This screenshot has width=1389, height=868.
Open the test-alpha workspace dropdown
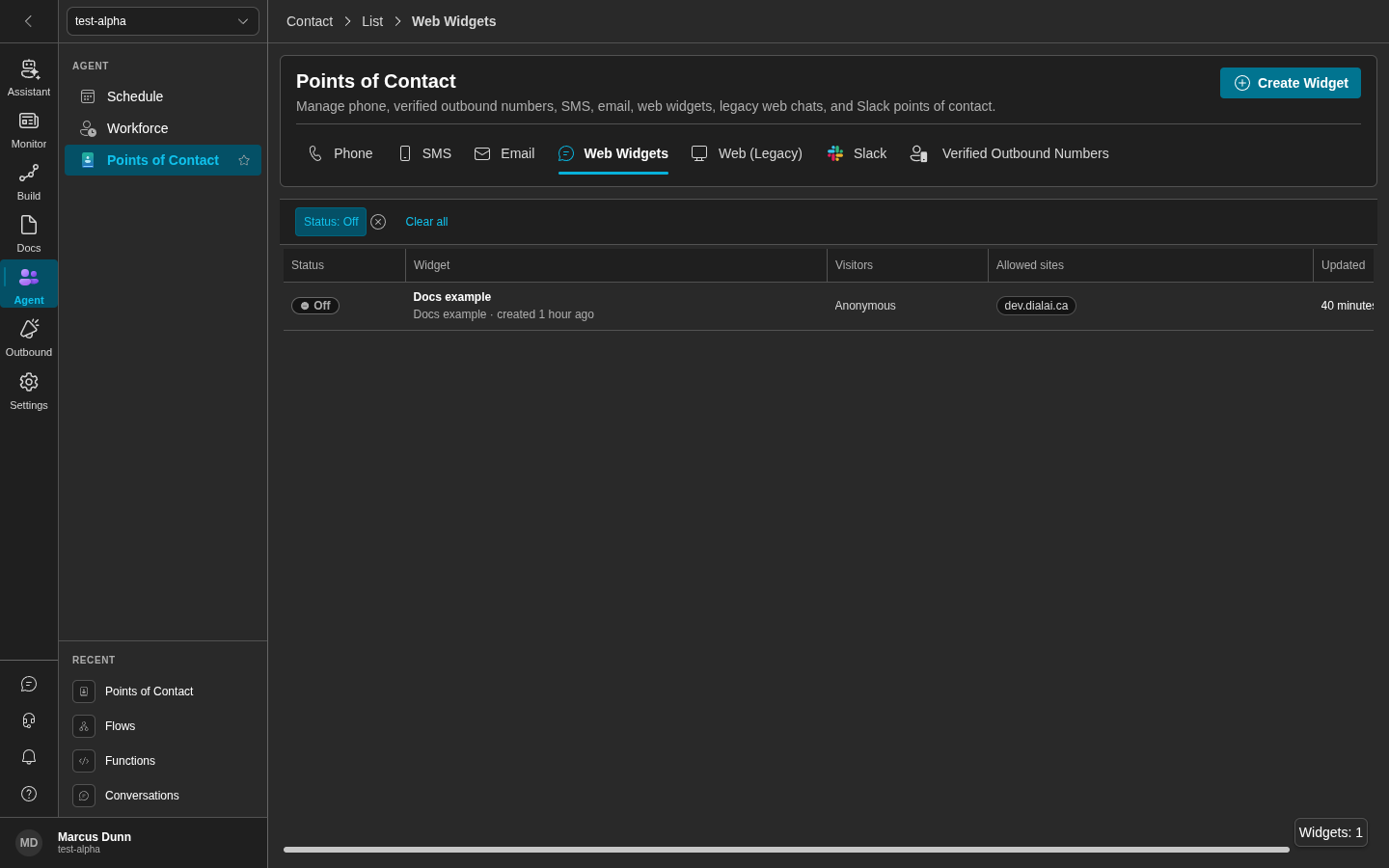[163, 21]
